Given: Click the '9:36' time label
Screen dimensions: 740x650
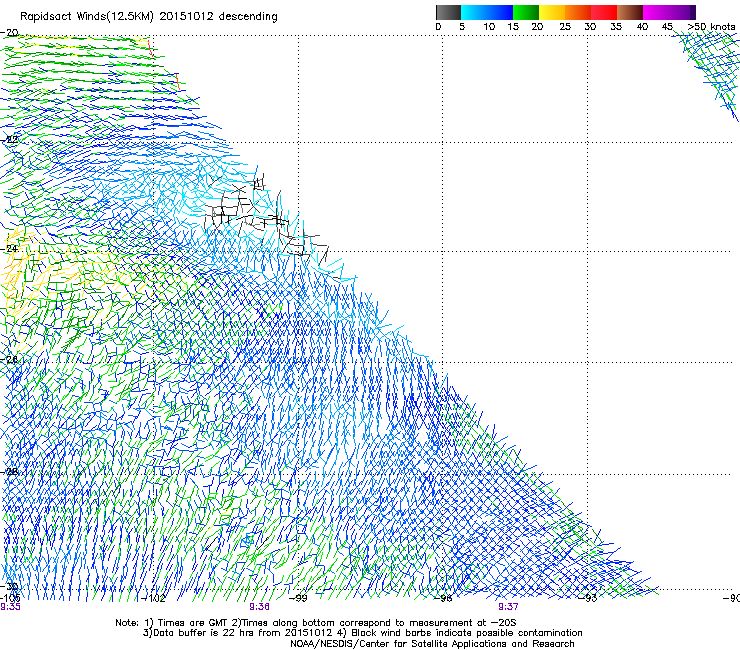Looking at the screenshot, I should point(260,607).
